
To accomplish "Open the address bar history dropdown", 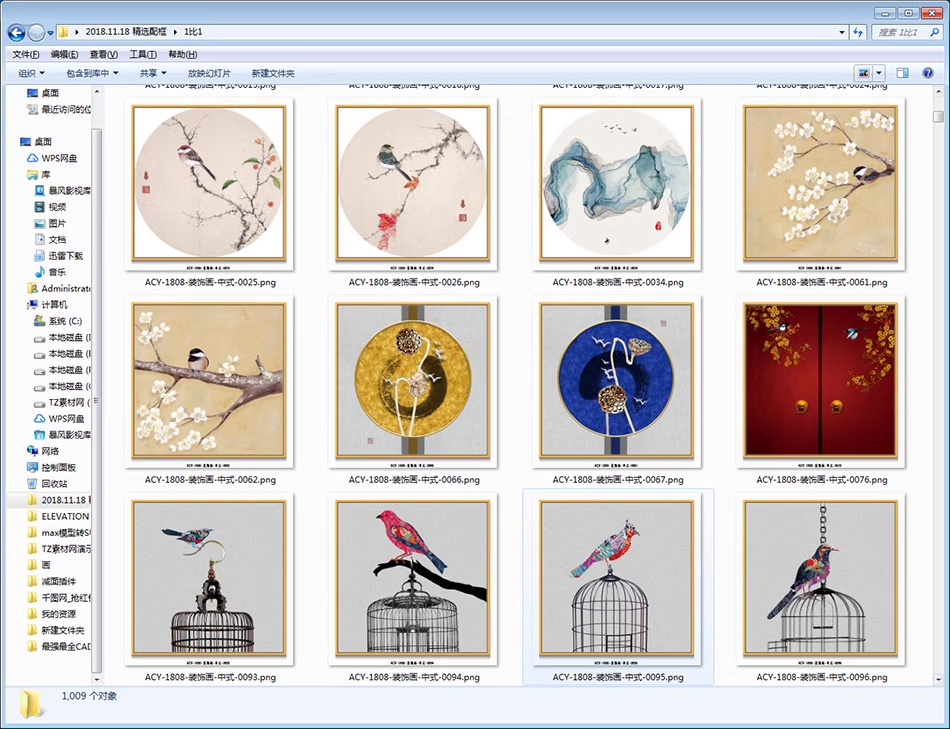I will (841, 32).
